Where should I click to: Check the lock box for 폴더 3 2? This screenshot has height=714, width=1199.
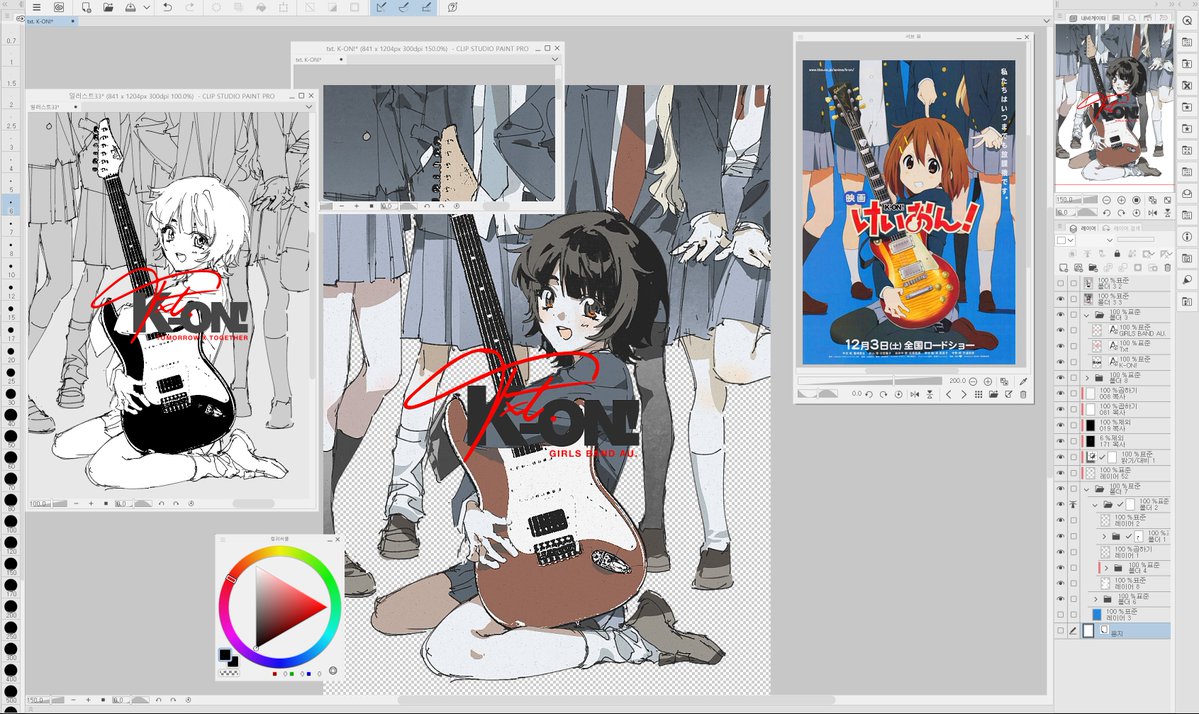click(1074, 284)
